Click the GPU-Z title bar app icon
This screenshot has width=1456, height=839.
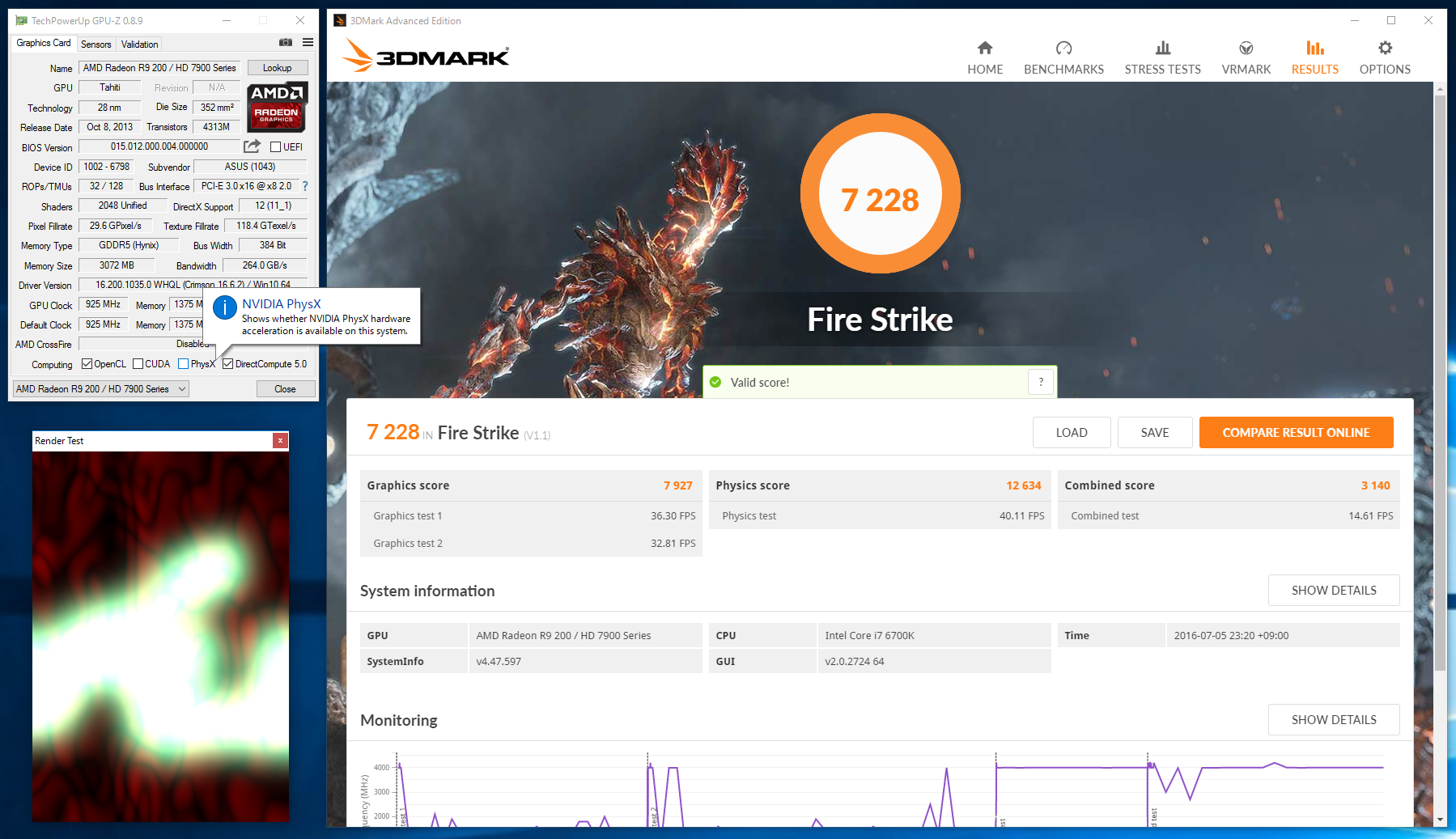click(x=21, y=20)
